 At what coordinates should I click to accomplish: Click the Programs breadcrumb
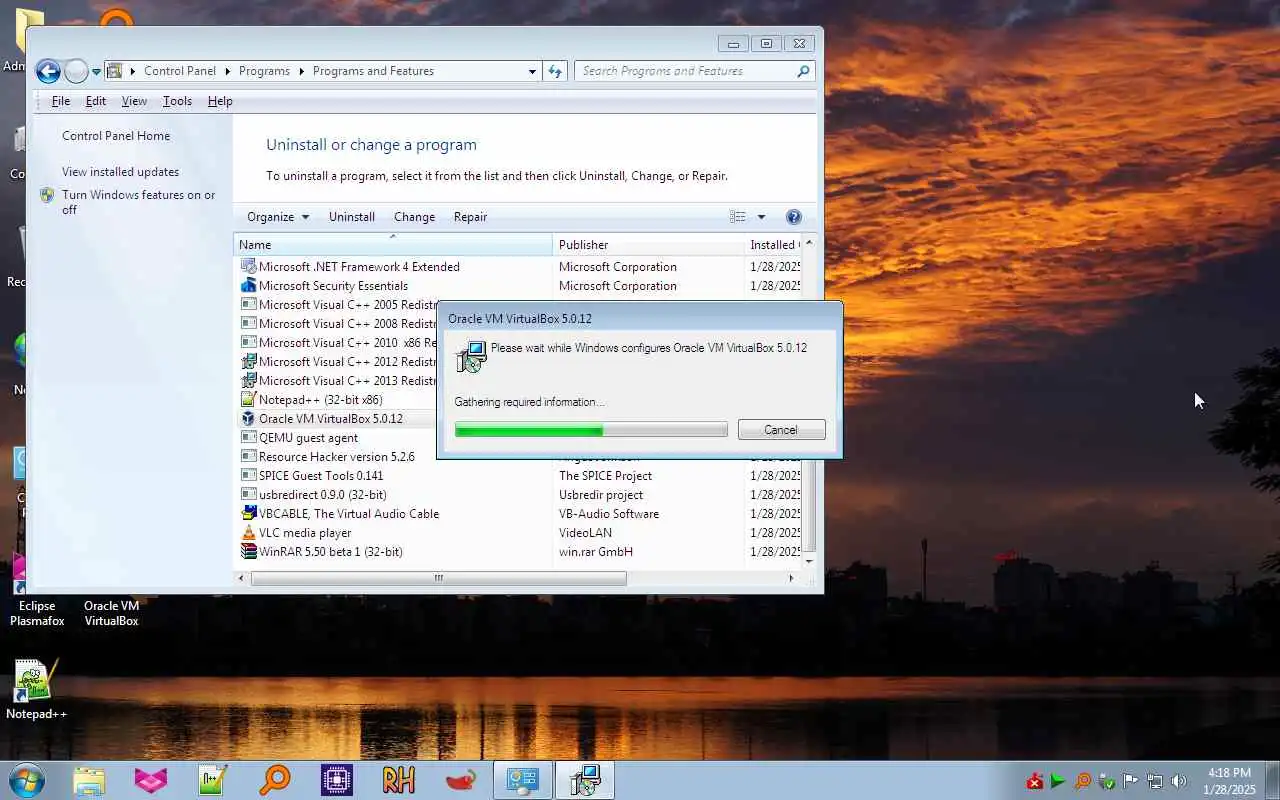coord(264,71)
